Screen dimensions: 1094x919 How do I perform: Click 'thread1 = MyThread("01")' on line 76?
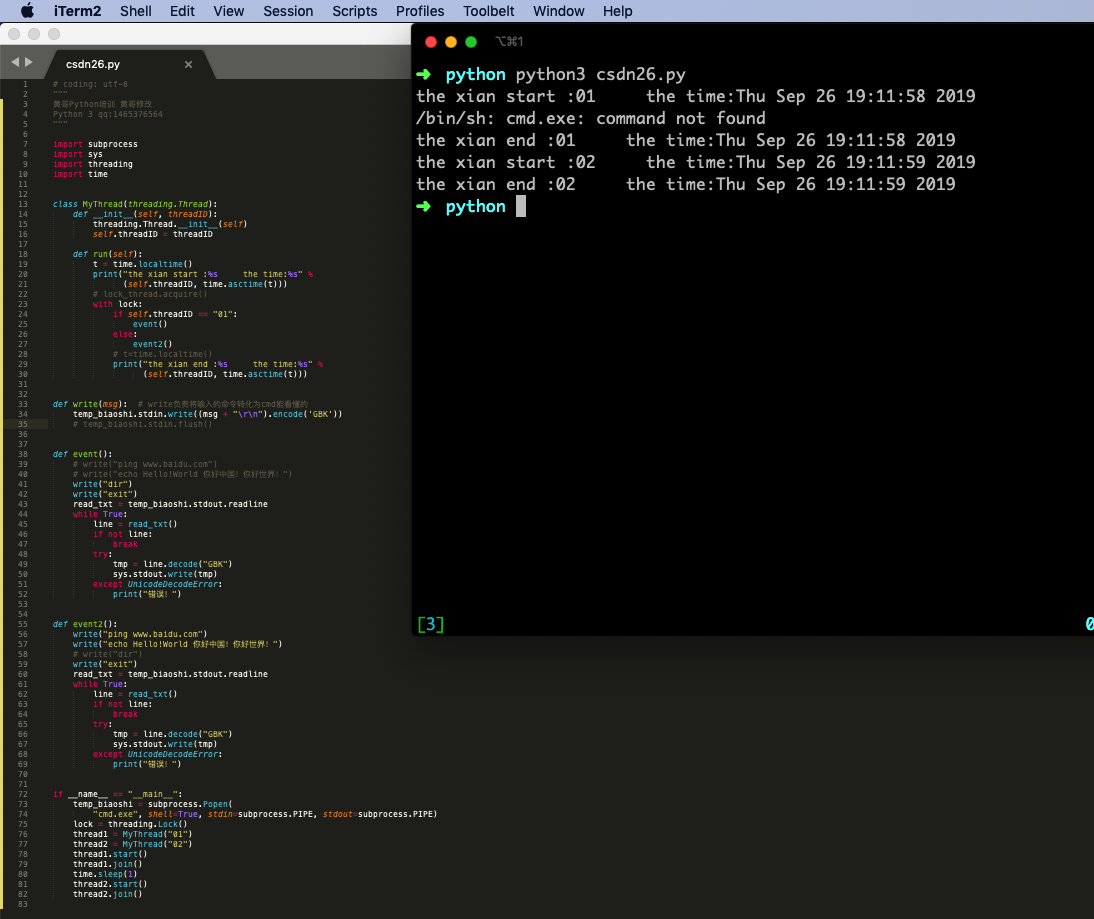tap(133, 835)
